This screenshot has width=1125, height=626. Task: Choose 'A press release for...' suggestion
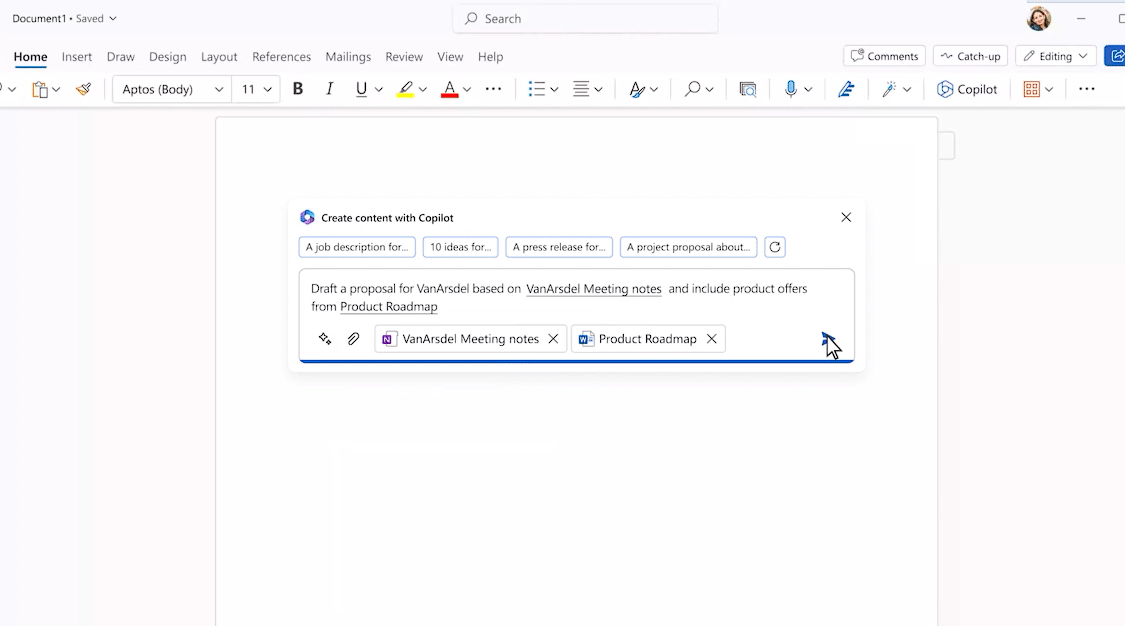click(559, 247)
